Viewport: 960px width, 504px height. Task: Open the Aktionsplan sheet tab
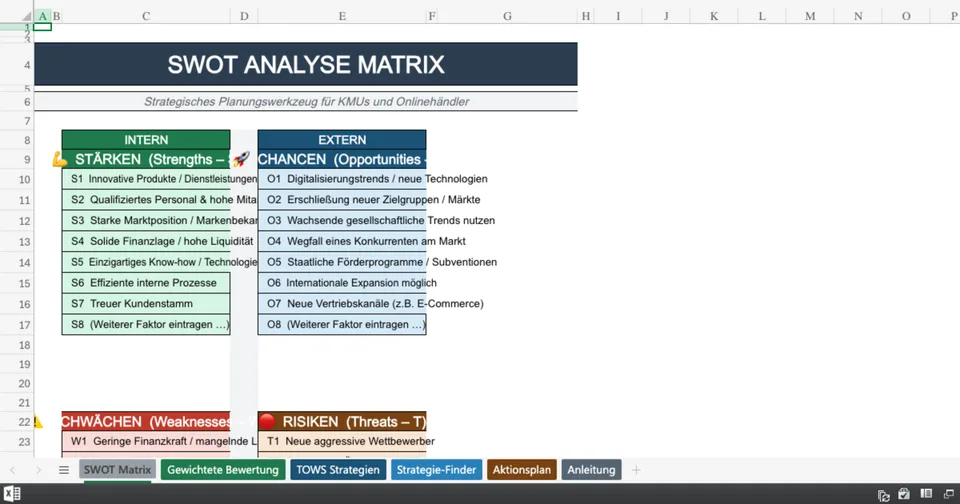(x=522, y=470)
